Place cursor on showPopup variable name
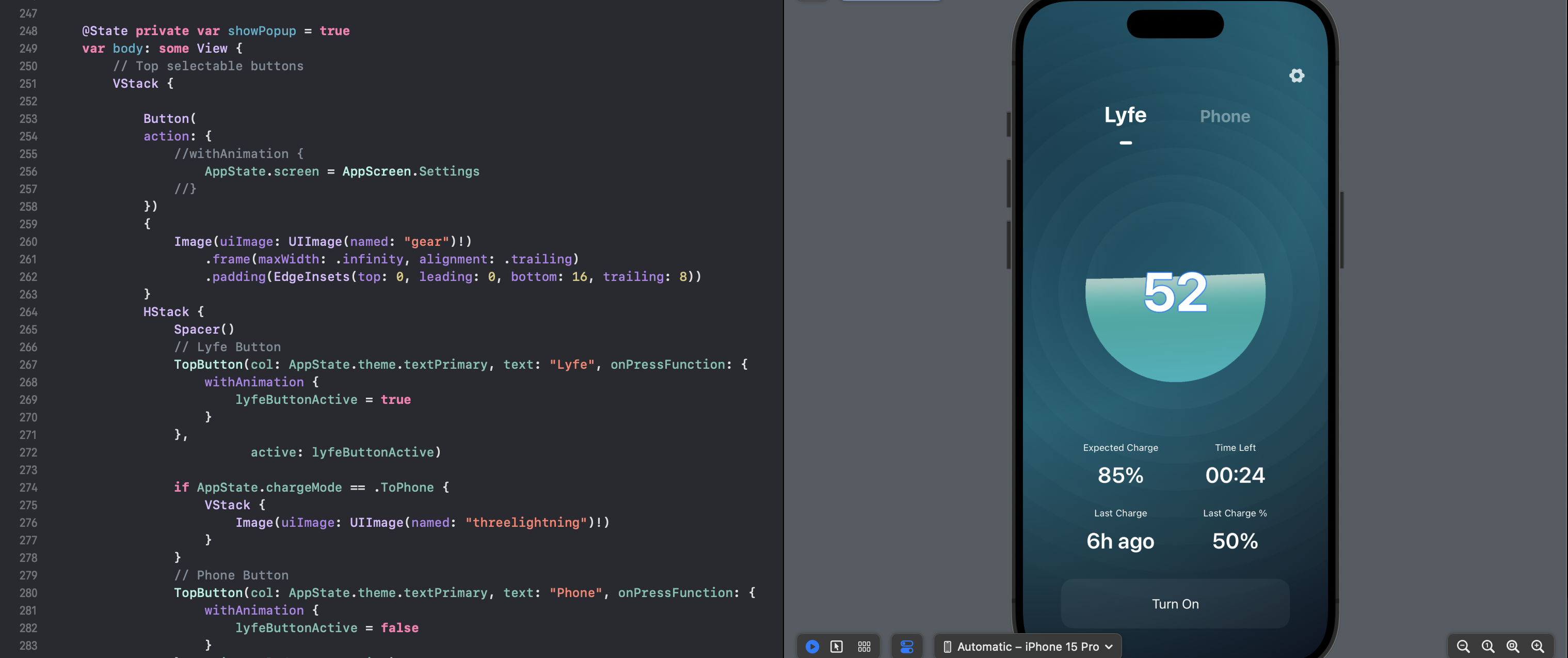 click(262, 31)
